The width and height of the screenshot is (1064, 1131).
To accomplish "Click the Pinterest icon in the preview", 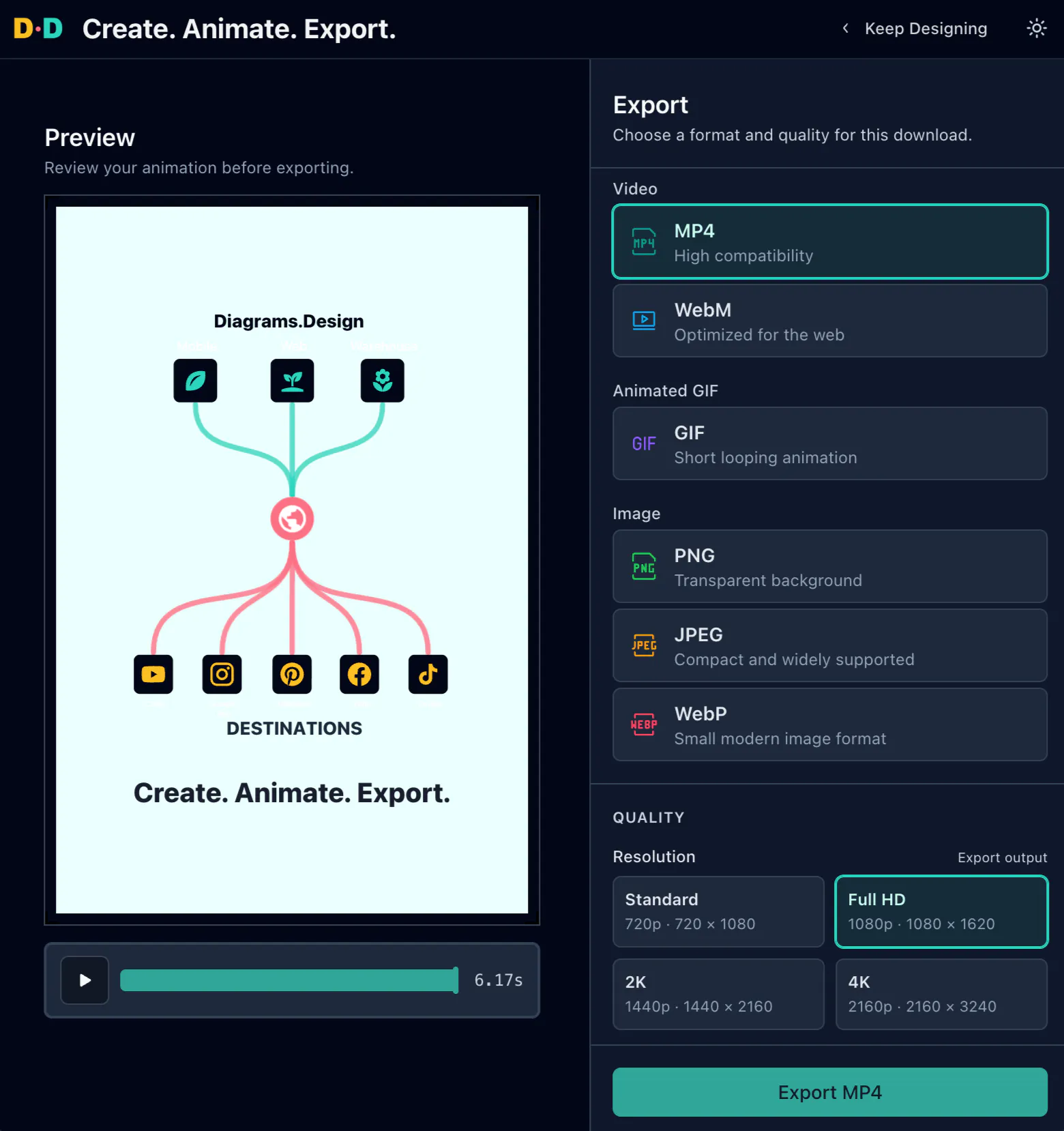I will point(292,675).
